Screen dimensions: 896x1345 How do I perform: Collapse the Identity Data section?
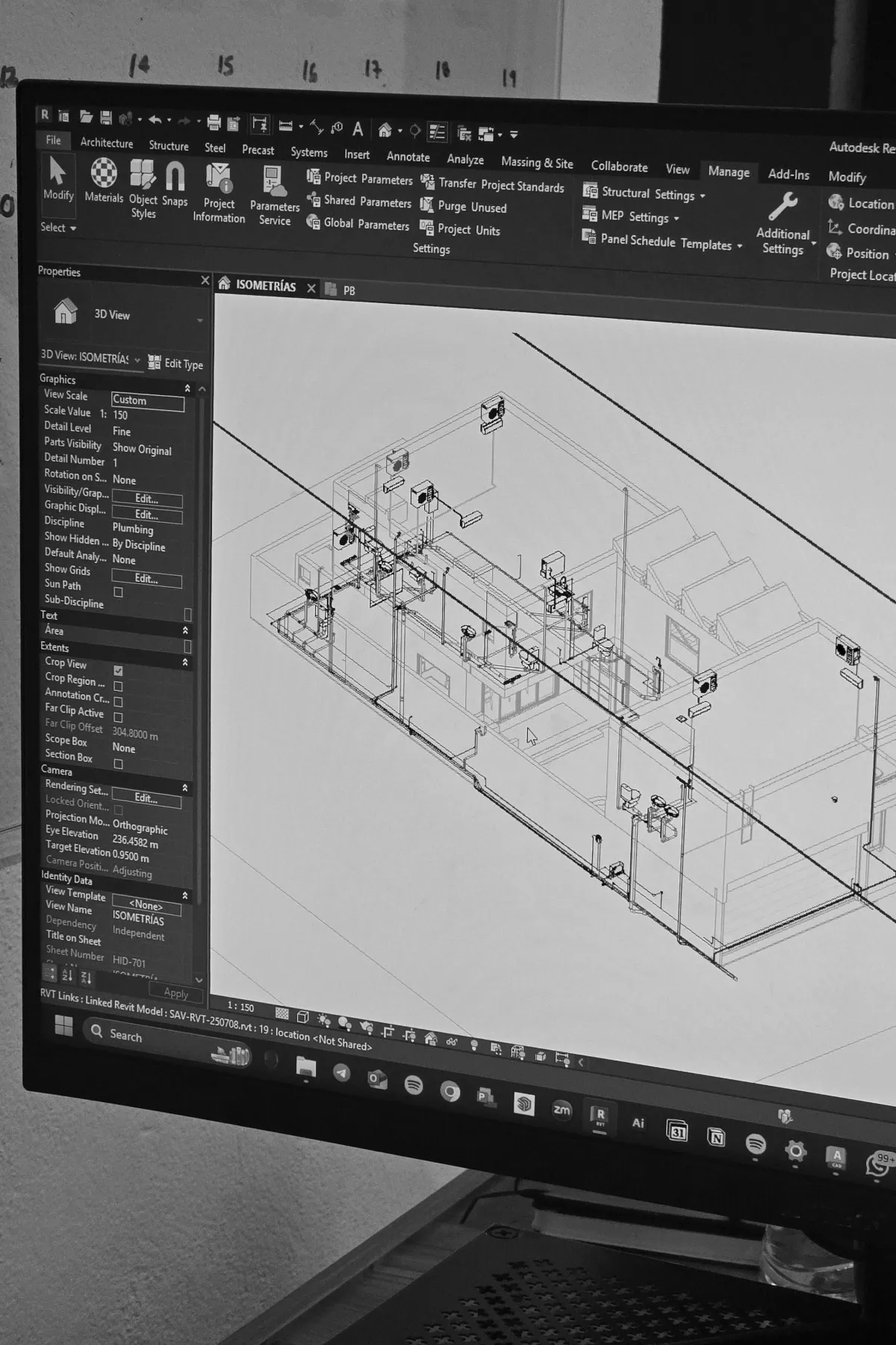(185, 895)
